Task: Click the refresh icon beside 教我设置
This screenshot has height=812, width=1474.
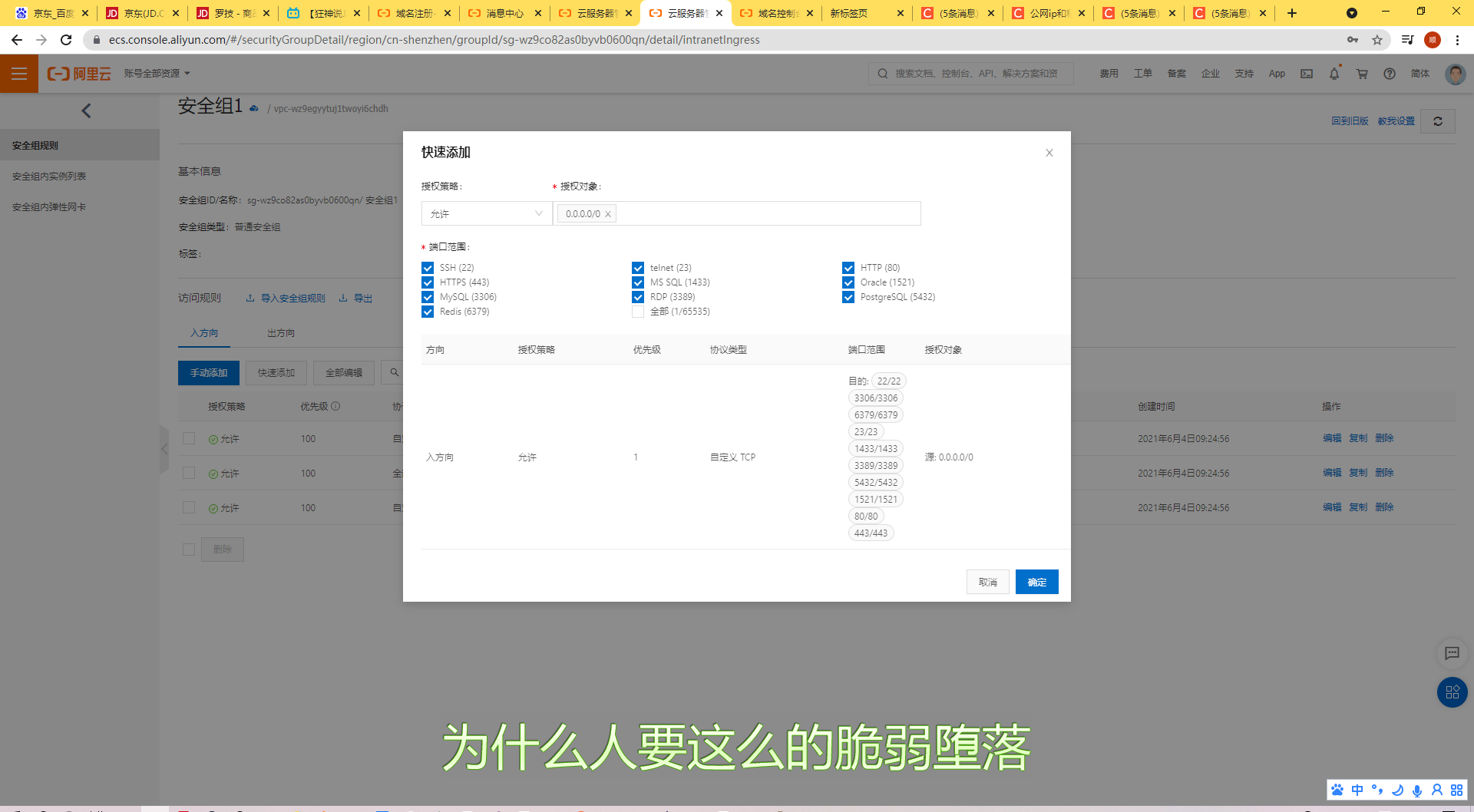Action: click(1438, 120)
